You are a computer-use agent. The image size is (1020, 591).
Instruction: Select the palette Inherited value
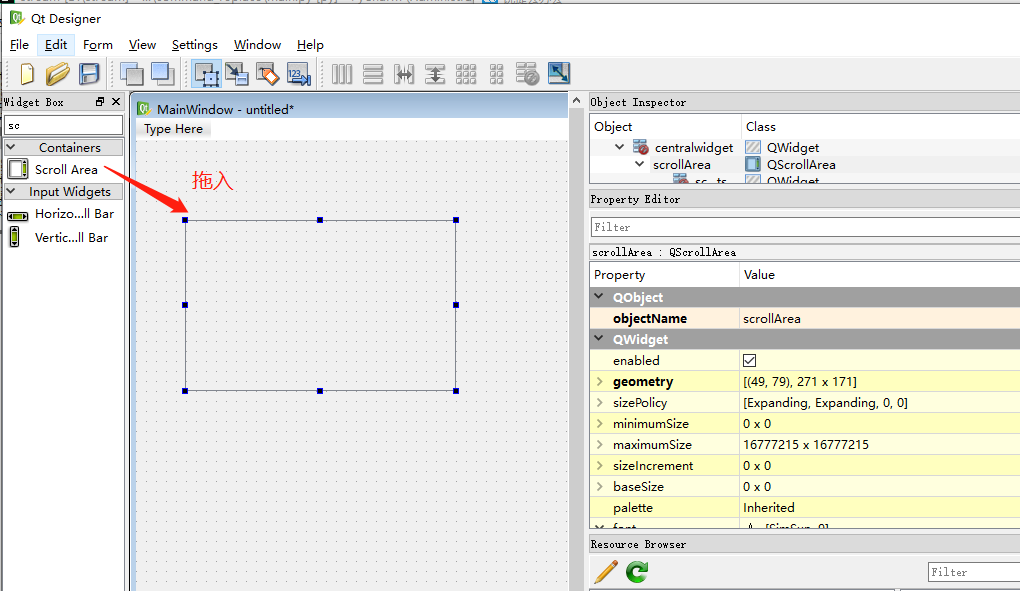coord(880,508)
